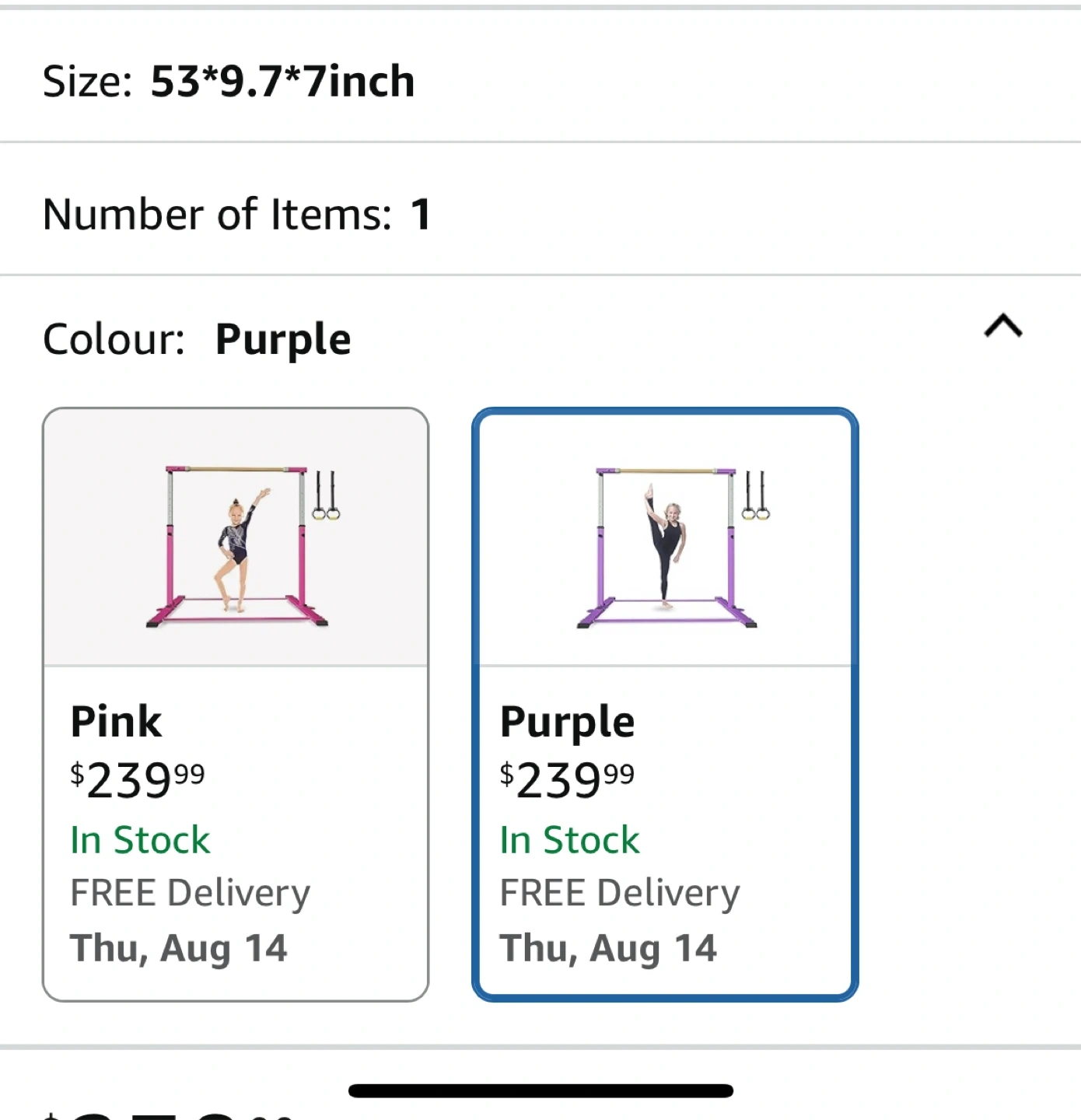
Task: Tap Thu, Aug 14 date on Pink card
Action: pos(179,948)
